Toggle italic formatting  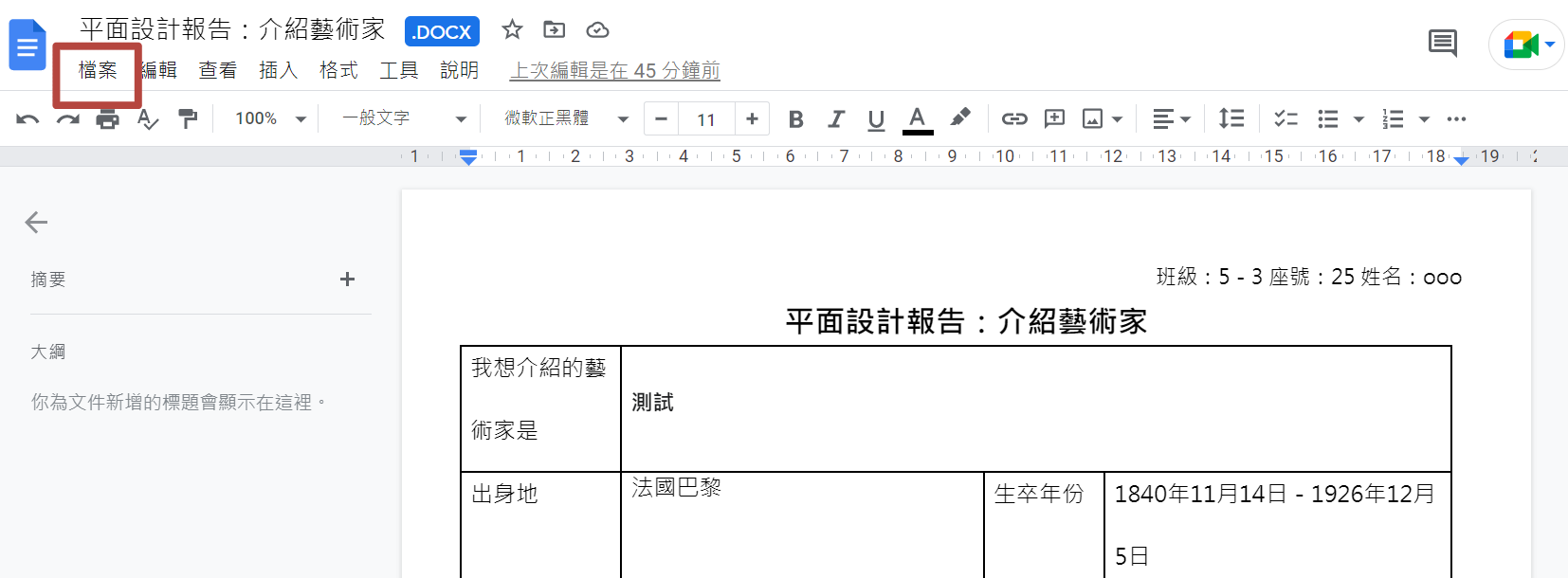[836, 118]
